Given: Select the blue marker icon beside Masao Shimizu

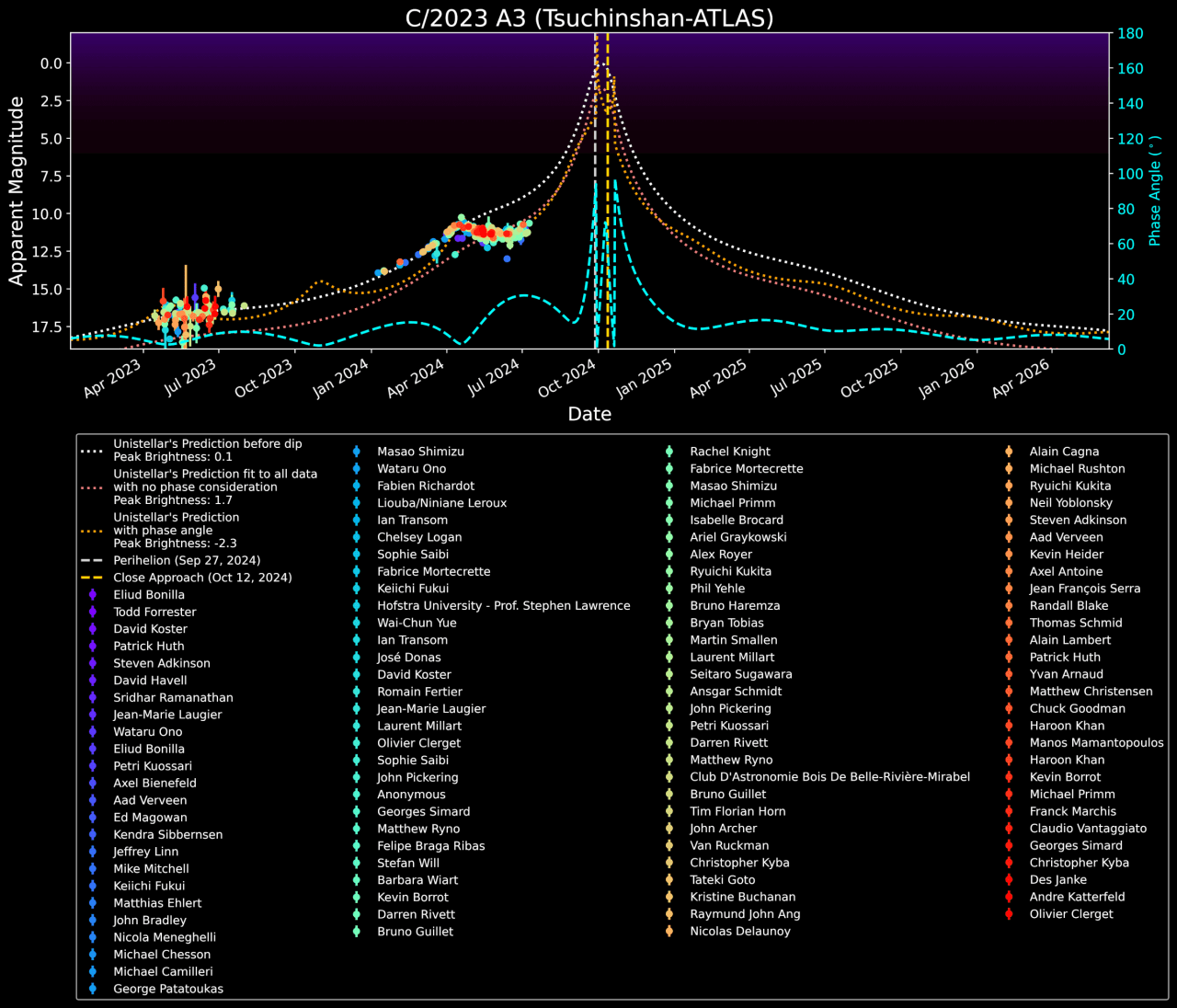Looking at the screenshot, I should (x=356, y=451).
